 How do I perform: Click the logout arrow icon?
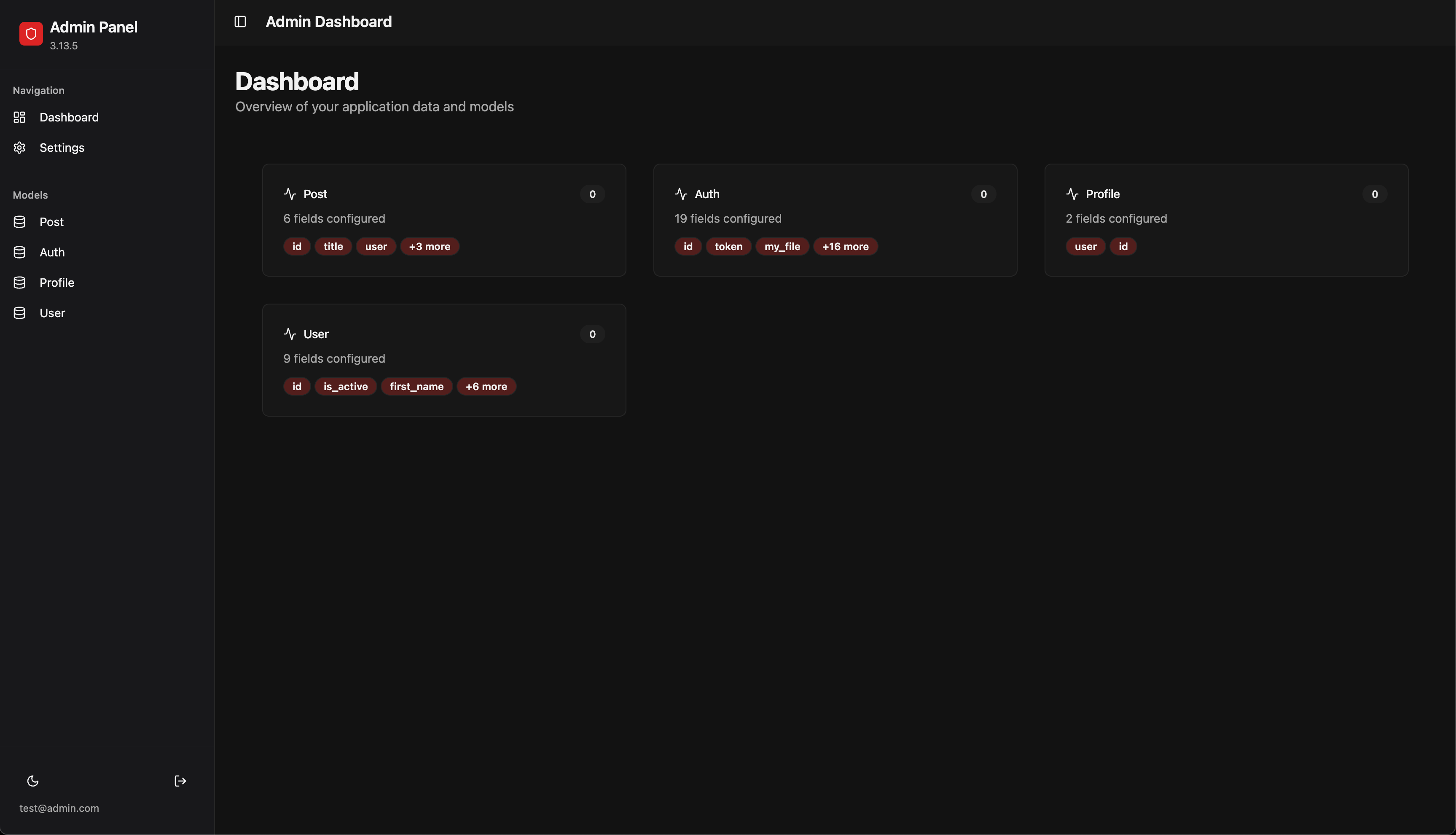[180, 781]
